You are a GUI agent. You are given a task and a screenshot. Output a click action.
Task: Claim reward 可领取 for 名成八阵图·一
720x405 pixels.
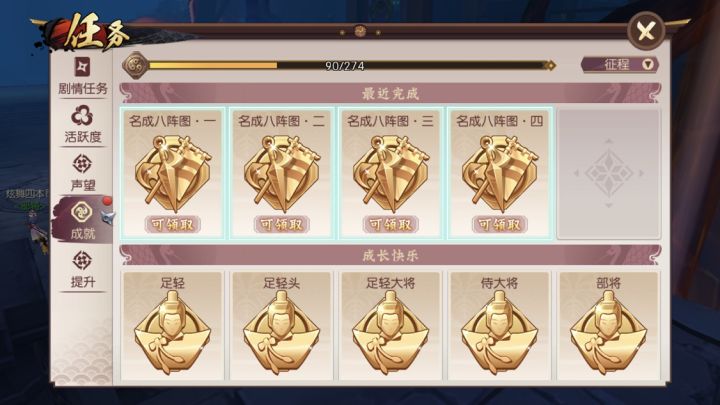(x=172, y=224)
